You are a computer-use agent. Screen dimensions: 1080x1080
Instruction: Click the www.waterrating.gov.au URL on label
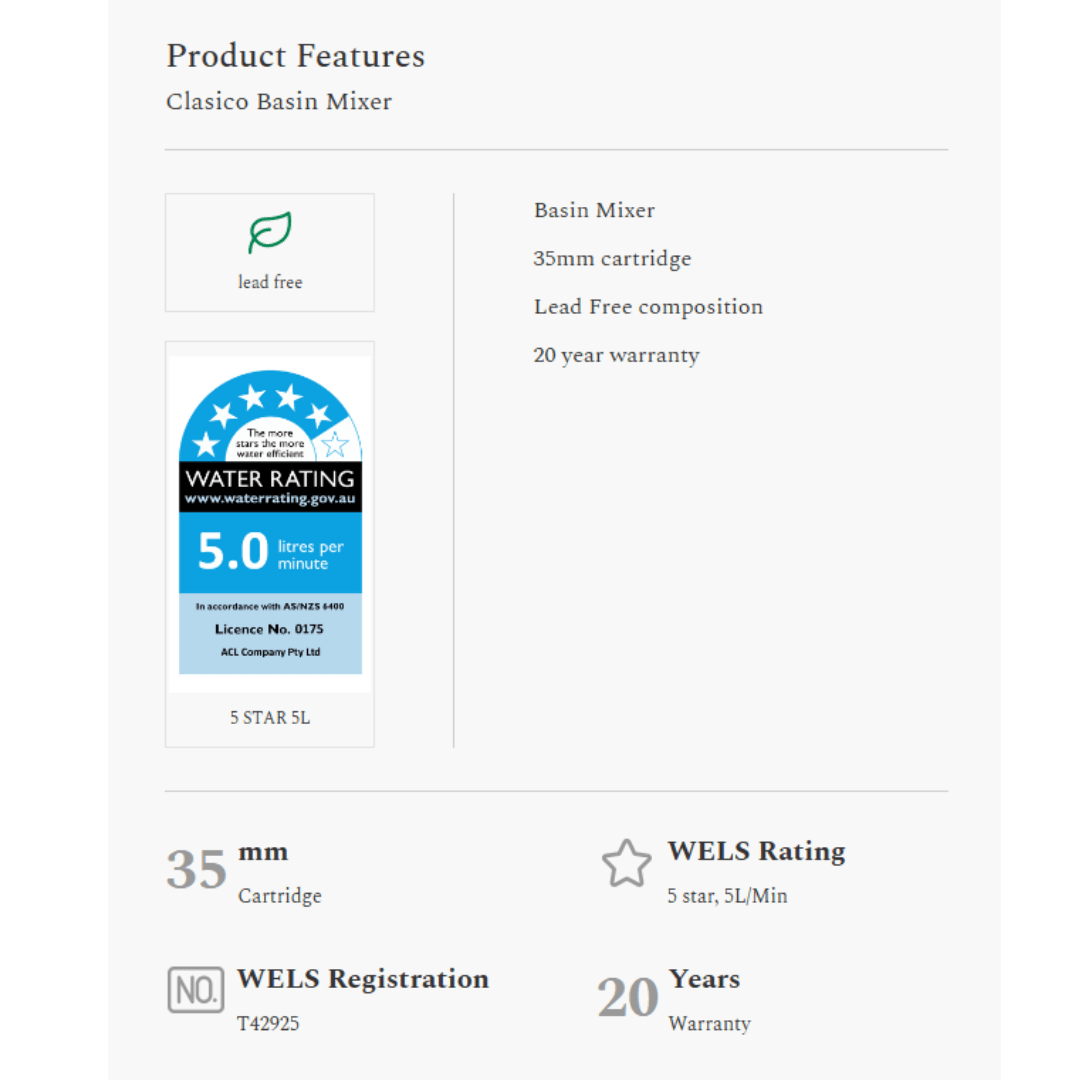270,499
